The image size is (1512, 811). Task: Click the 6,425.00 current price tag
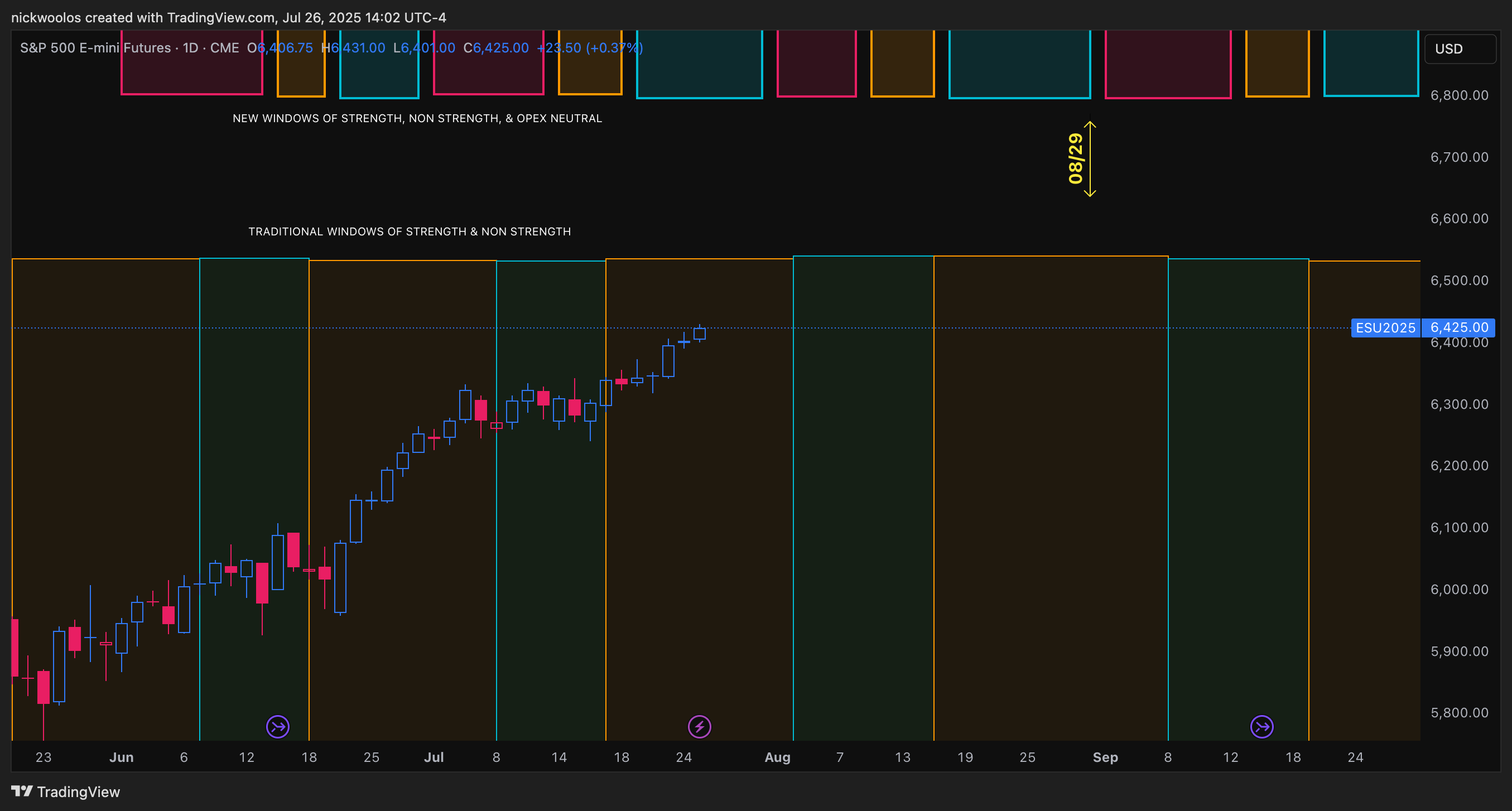click(x=1458, y=327)
